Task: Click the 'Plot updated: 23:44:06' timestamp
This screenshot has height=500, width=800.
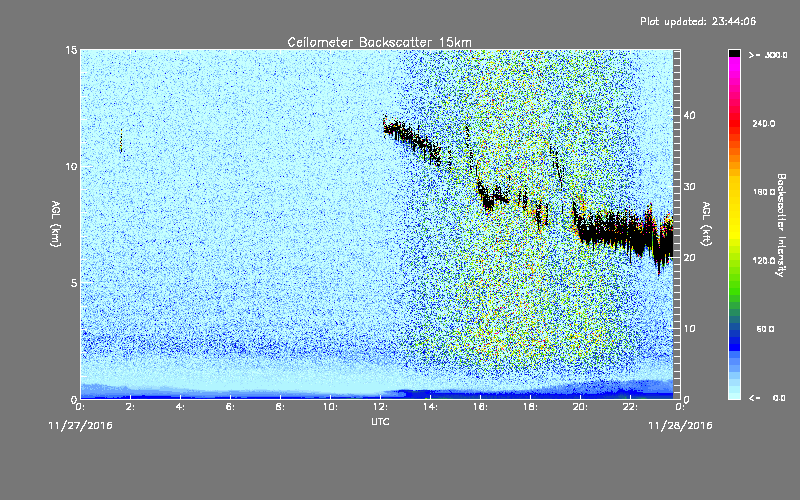Action: [x=698, y=21]
